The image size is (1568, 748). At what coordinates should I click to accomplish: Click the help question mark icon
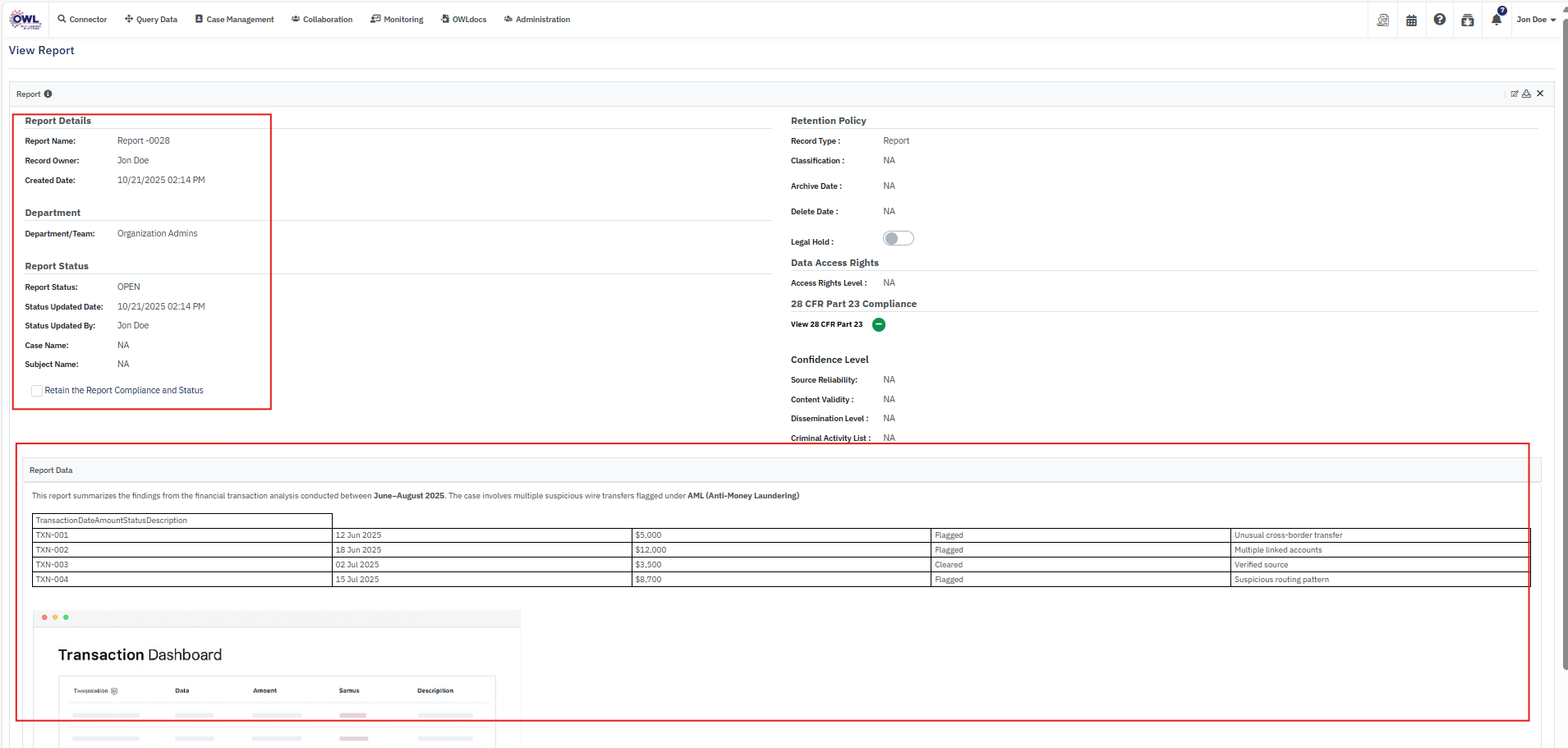1439,20
